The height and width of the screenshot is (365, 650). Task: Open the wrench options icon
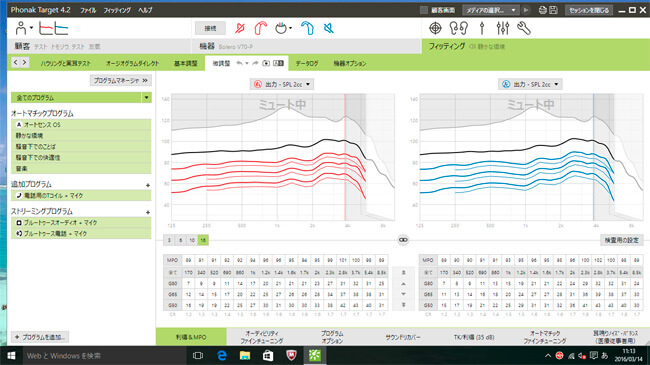524,28
